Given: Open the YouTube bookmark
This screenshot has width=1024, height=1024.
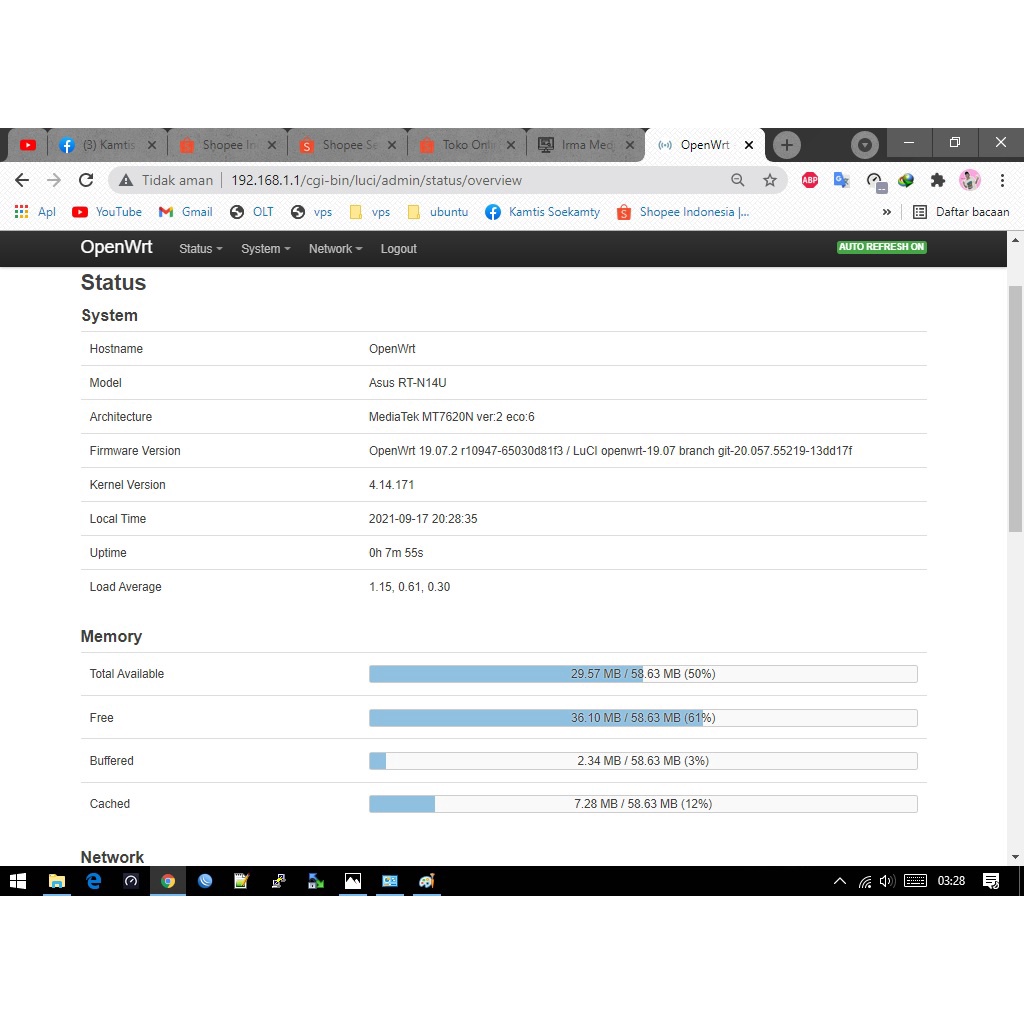Looking at the screenshot, I should coord(107,212).
